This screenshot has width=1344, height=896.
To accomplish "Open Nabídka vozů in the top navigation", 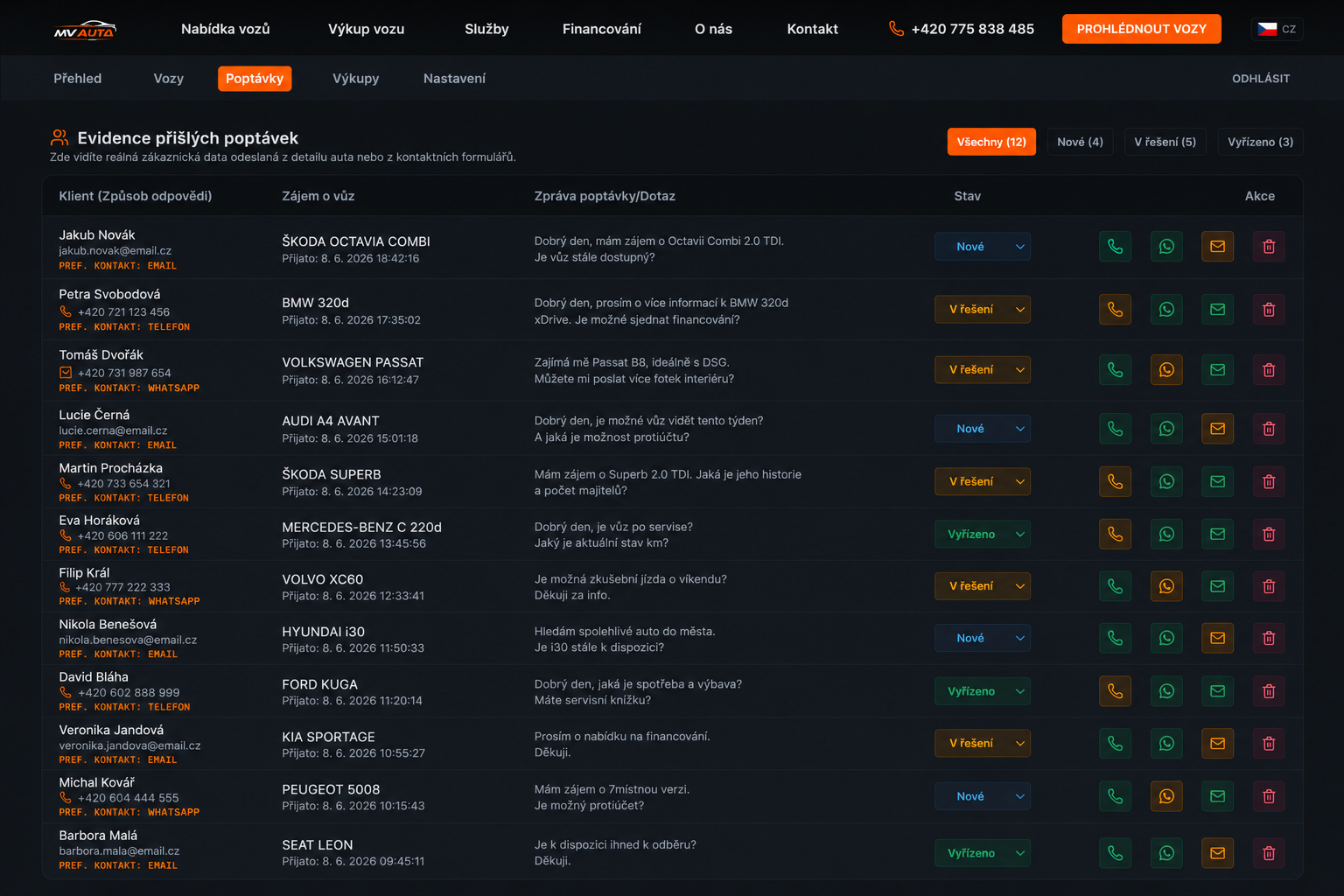I will [226, 29].
